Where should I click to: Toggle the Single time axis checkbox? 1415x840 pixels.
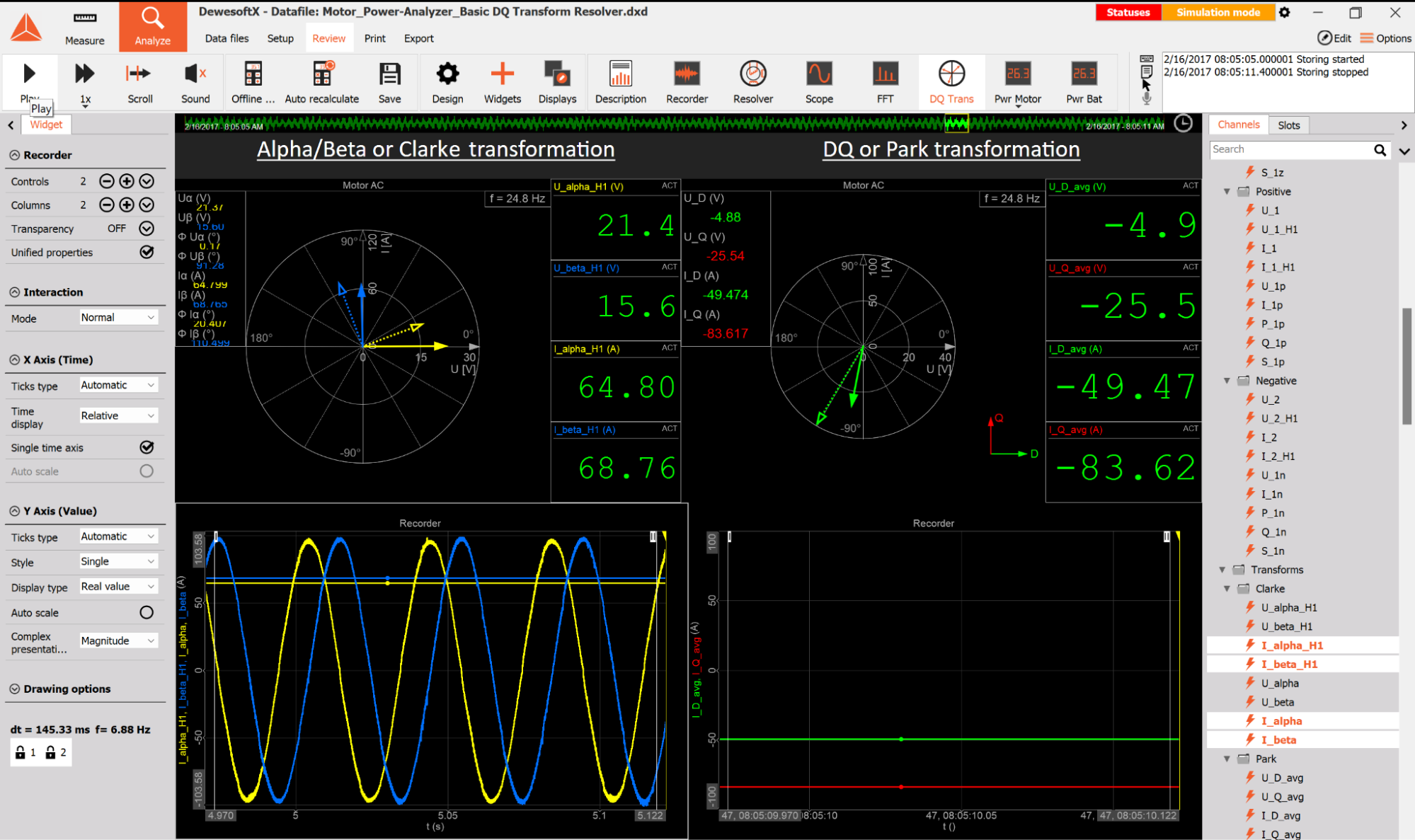click(x=147, y=447)
